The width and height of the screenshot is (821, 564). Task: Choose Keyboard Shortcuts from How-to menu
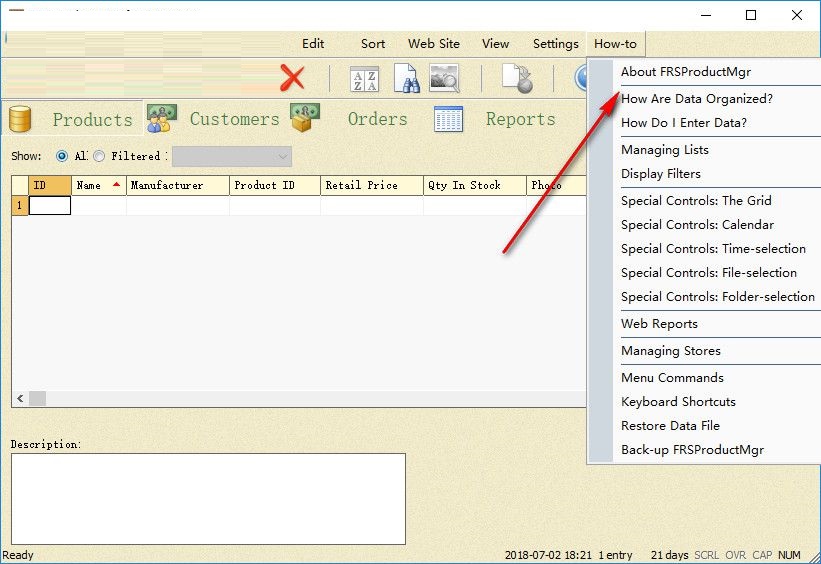point(678,402)
